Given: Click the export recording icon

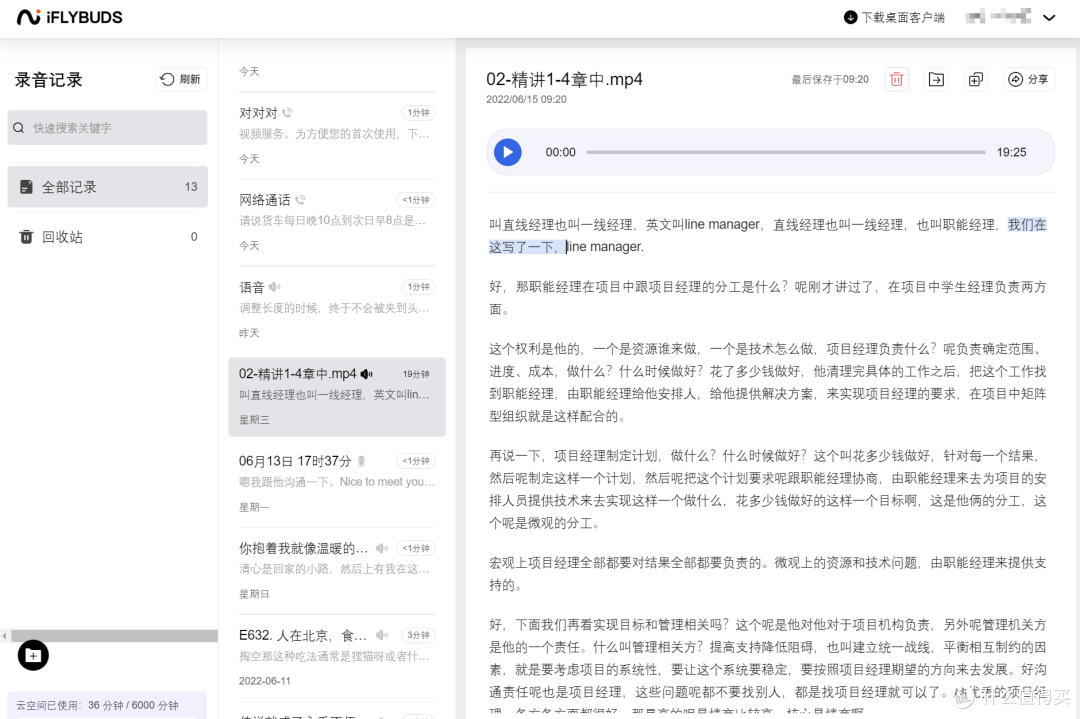Looking at the screenshot, I should click(936, 79).
